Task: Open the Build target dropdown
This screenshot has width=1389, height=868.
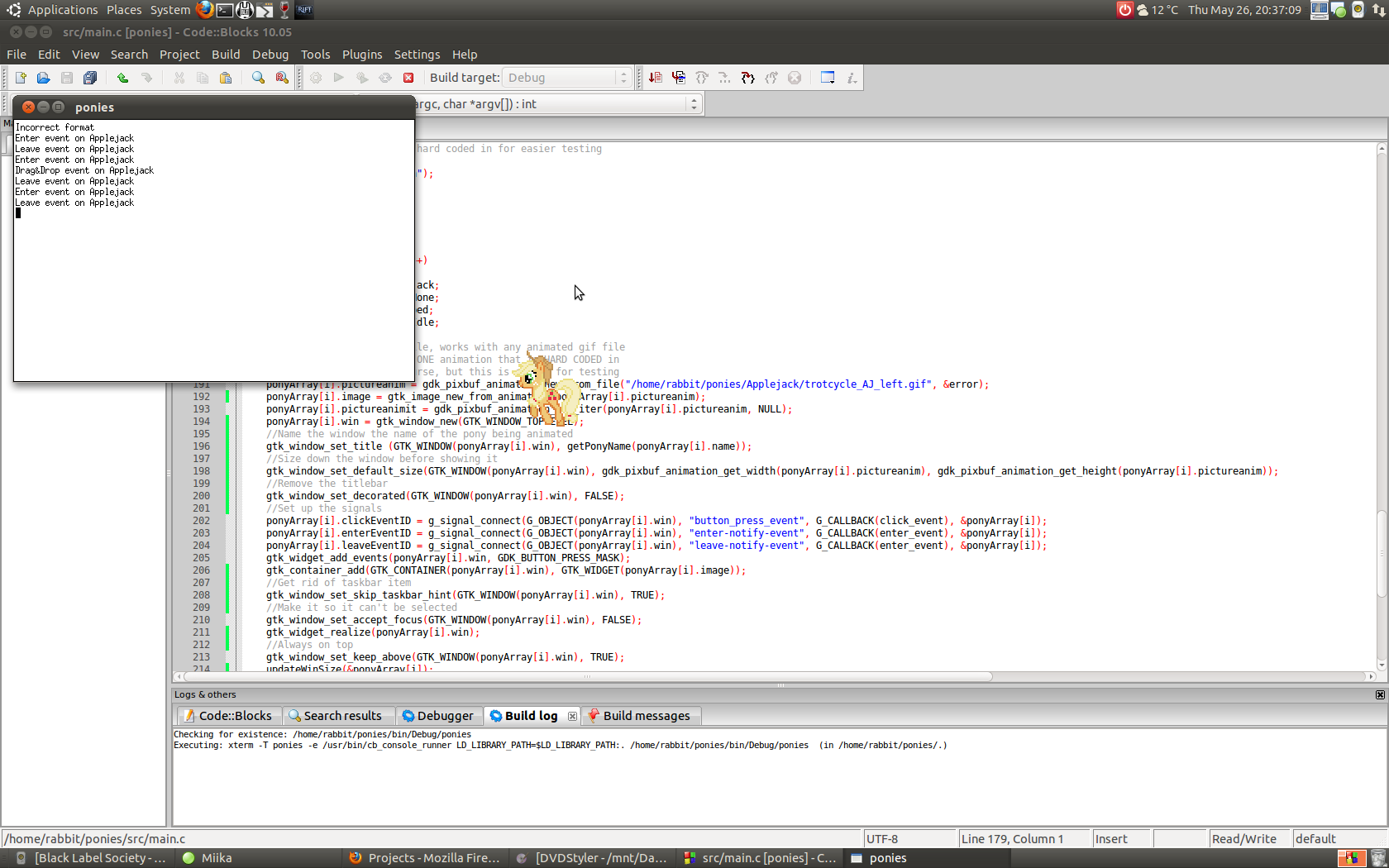Action: point(567,78)
